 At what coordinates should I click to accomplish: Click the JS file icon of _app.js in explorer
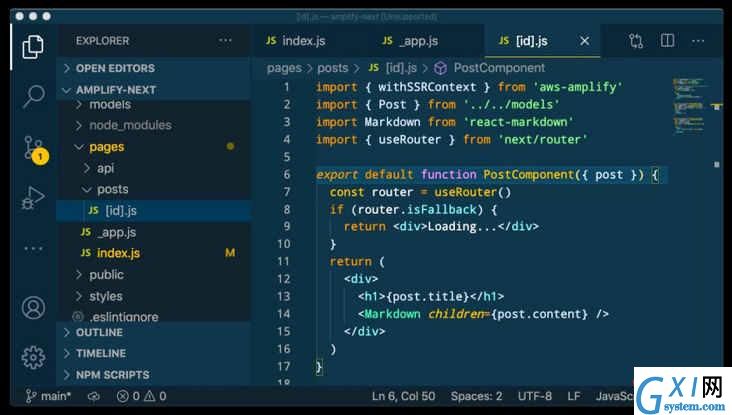pyautogui.click(x=86, y=232)
